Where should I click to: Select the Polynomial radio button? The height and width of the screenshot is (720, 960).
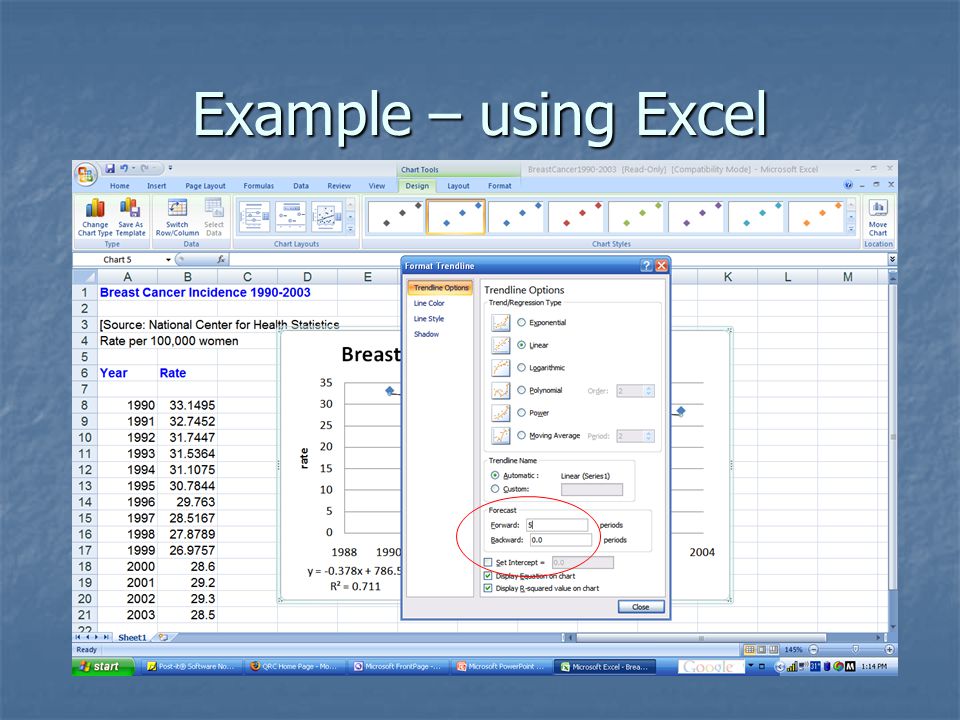(522, 390)
